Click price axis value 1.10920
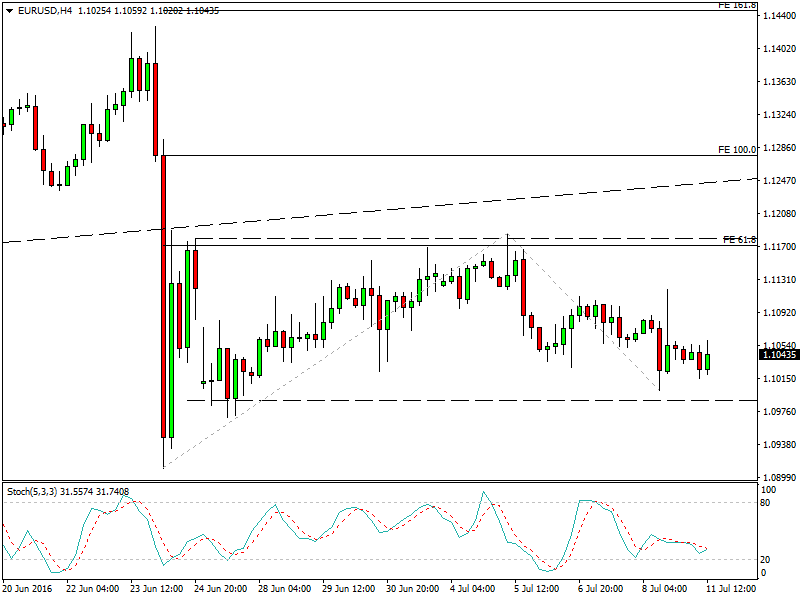Viewport: 800px width, 600px height. pos(779,312)
